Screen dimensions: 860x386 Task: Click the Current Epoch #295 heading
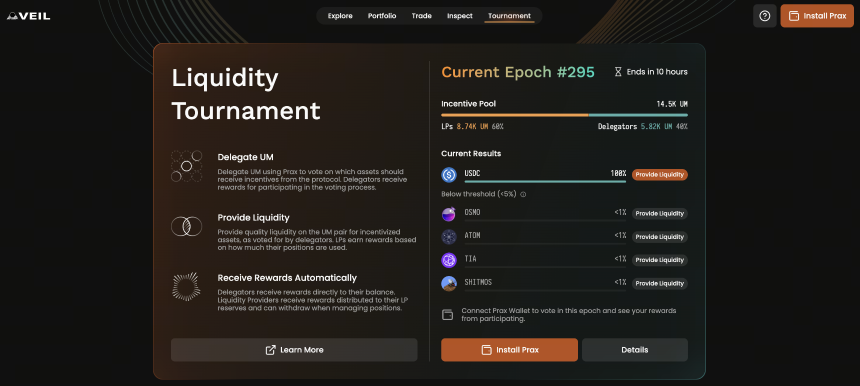[518, 72]
